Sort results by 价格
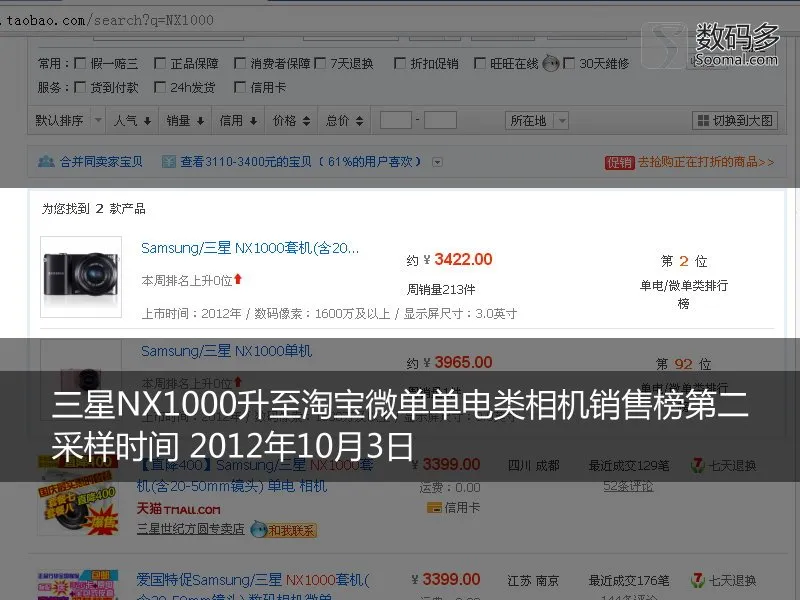 tap(291, 121)
